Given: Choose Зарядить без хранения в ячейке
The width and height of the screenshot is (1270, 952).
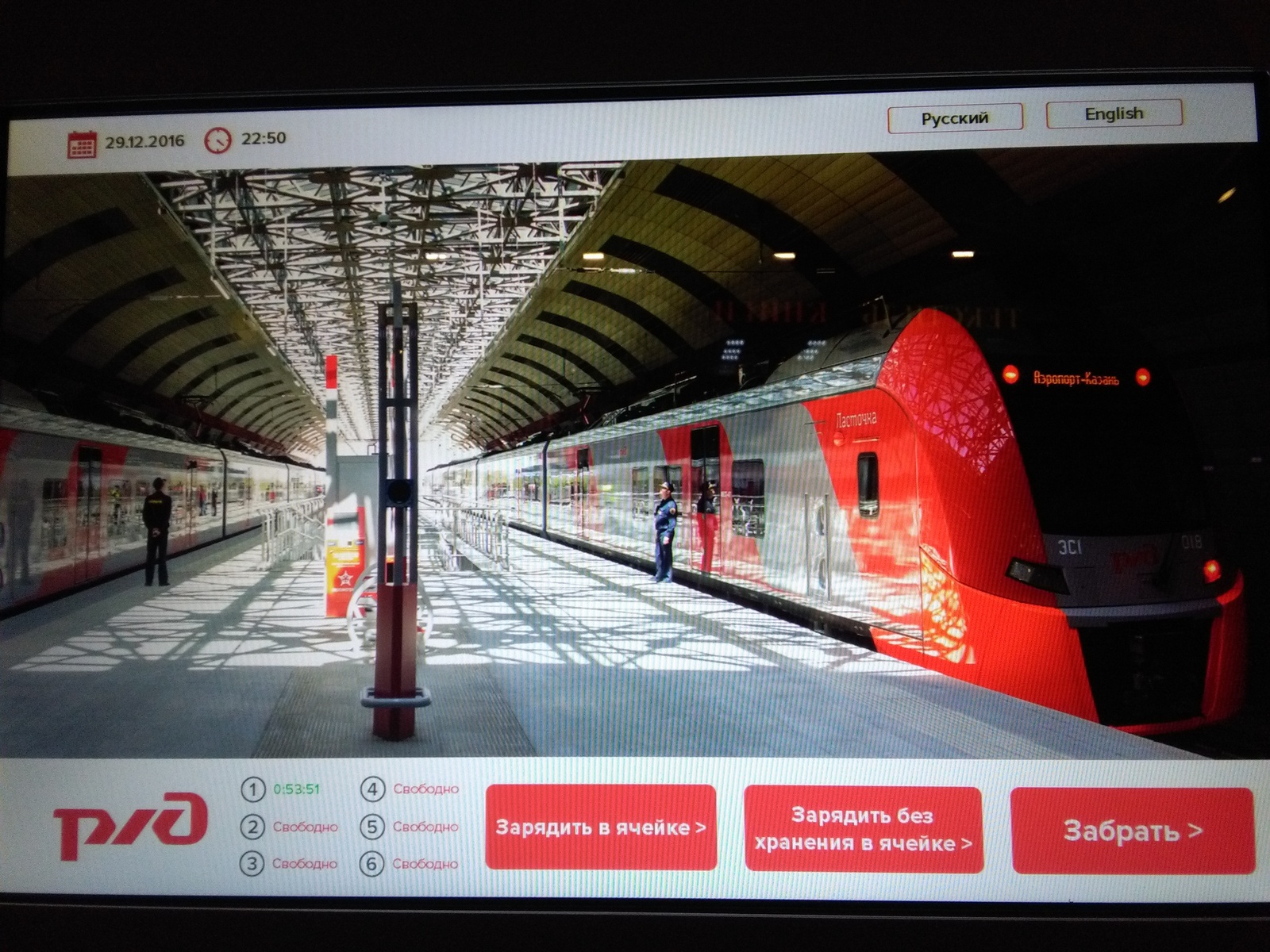Looking at the screenshot, I should (864, 829).
